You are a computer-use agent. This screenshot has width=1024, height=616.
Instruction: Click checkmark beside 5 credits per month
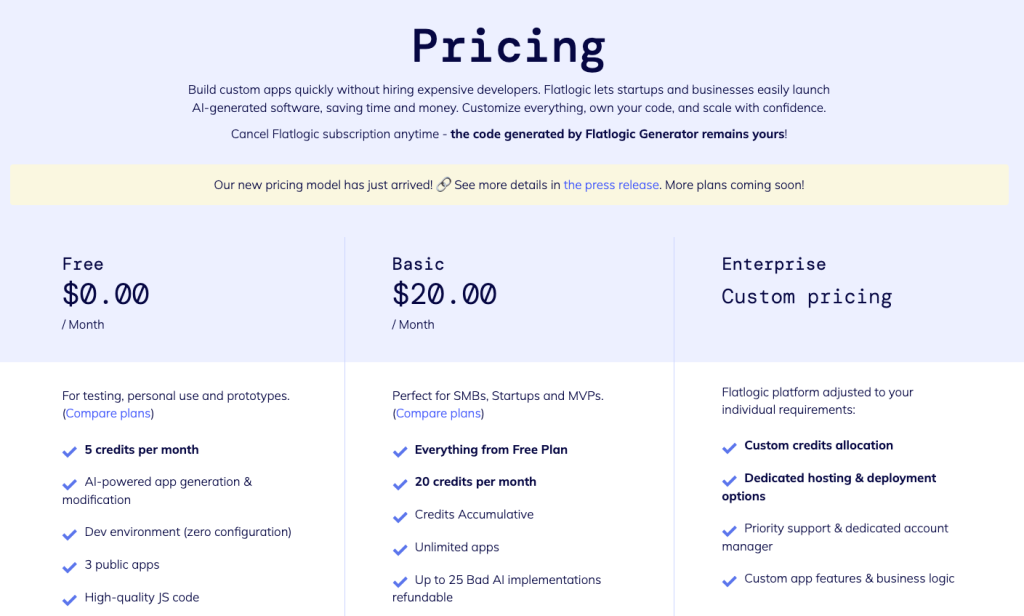click(x=69, y=451)
